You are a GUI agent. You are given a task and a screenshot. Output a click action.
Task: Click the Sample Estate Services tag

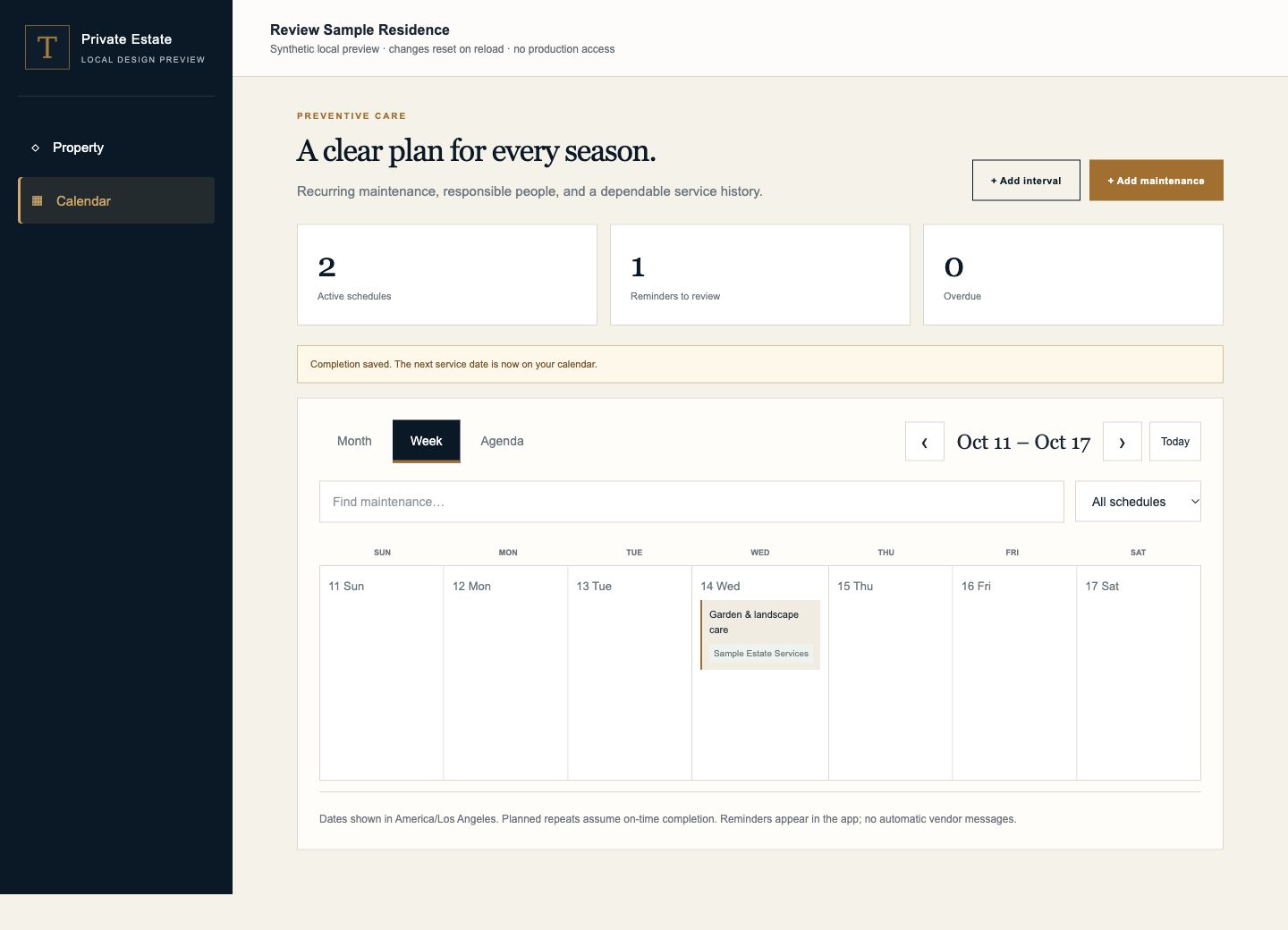[x=761, y=654]
